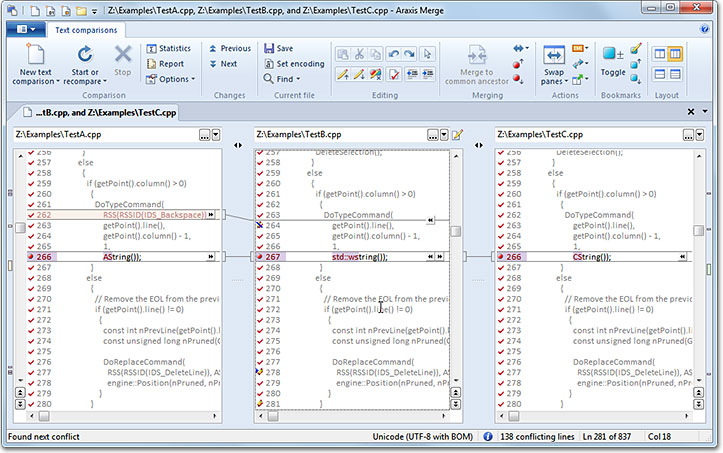Click the TestB pane horizontal scrollbar thumb
This screenshot has height=453, width=723.
[x=273, y=416]
